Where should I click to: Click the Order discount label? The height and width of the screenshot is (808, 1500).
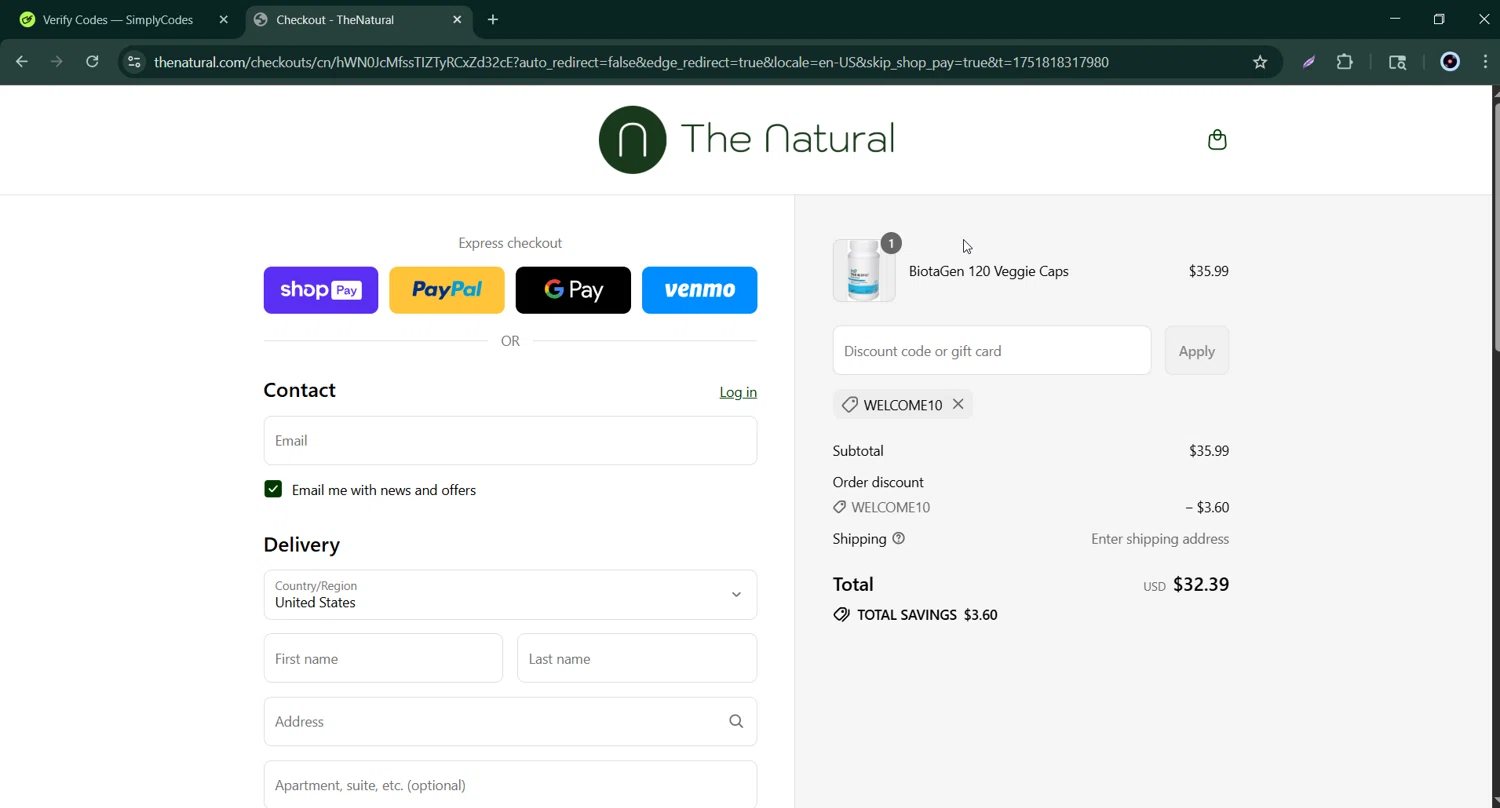878,482
